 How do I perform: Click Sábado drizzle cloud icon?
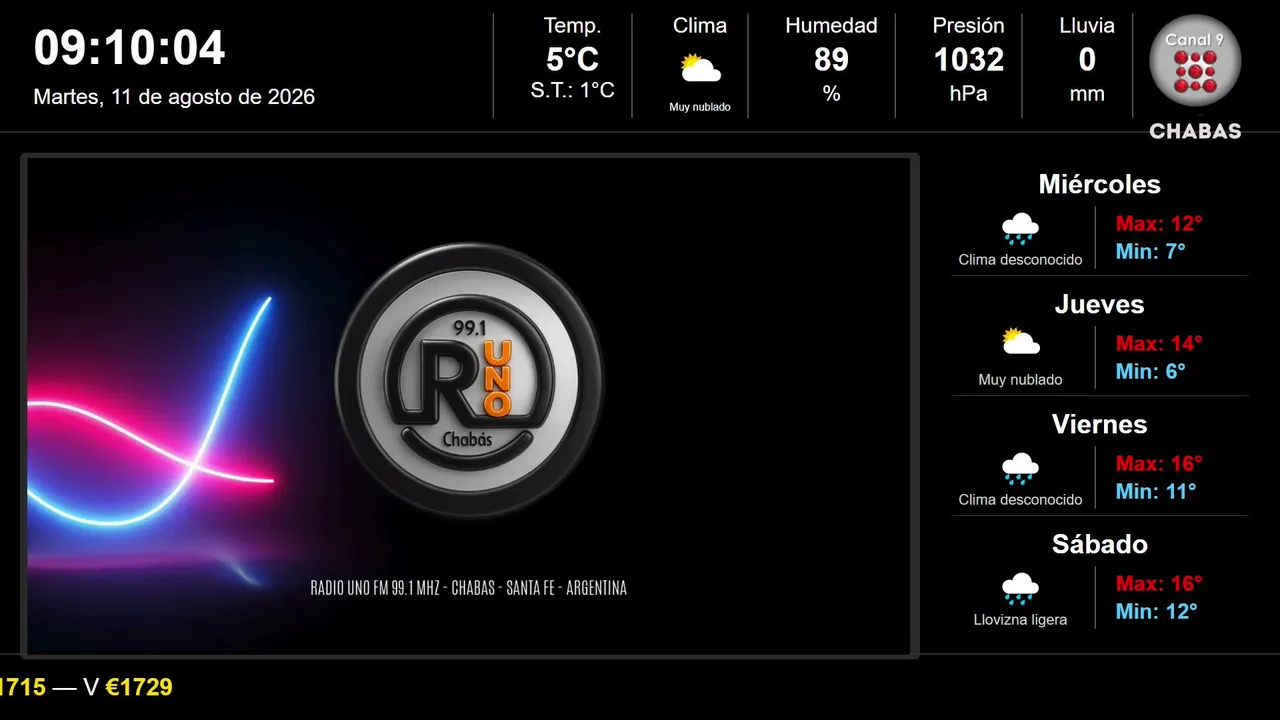pyautogui.click(x=1020, y=589)
